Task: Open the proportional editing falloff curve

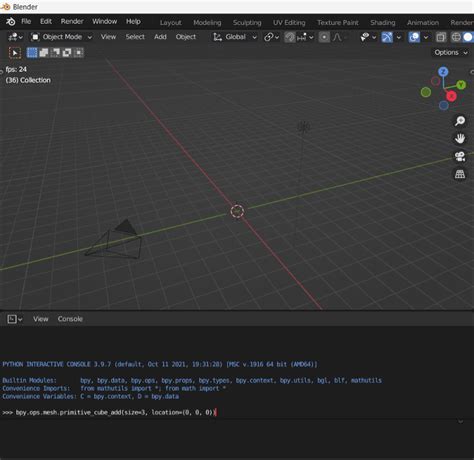Action: (338, 37)
